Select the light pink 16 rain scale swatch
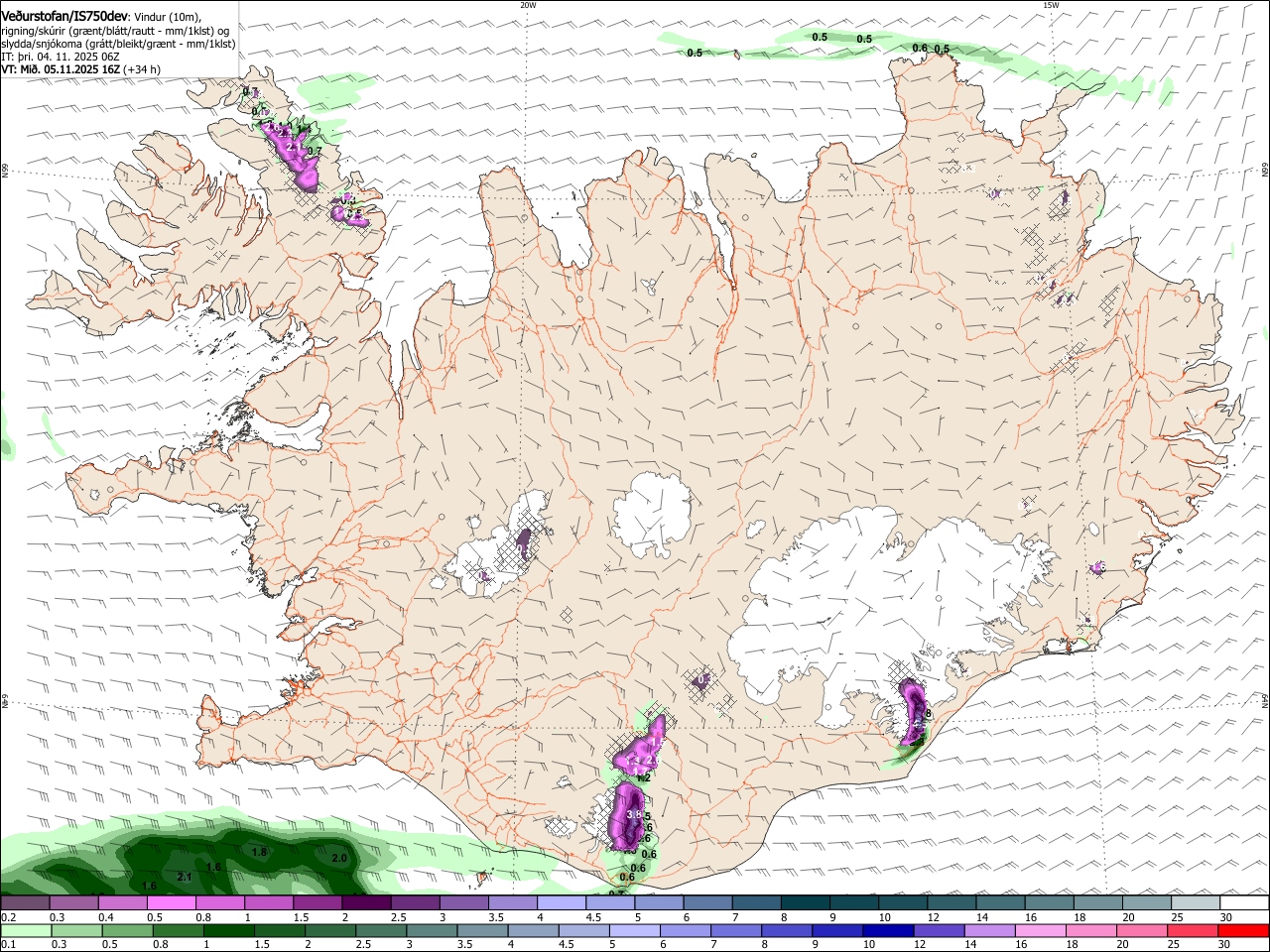This screenshot has height=952, width=1270. pos(1041,930)
